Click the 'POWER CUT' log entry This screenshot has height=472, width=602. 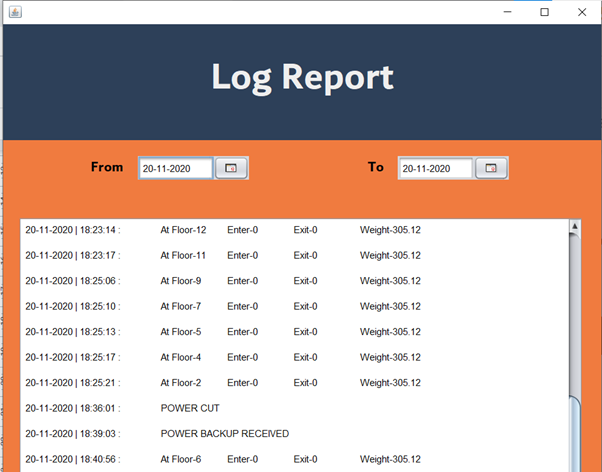(190, 408)
